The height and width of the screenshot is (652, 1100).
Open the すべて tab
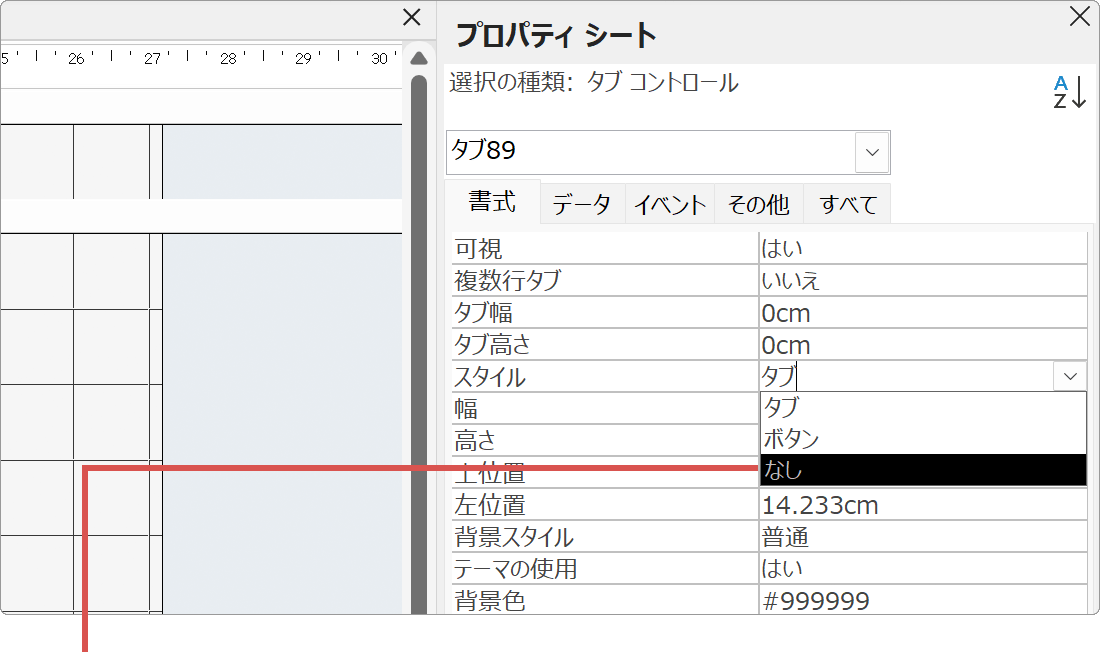tap(849, 203)
